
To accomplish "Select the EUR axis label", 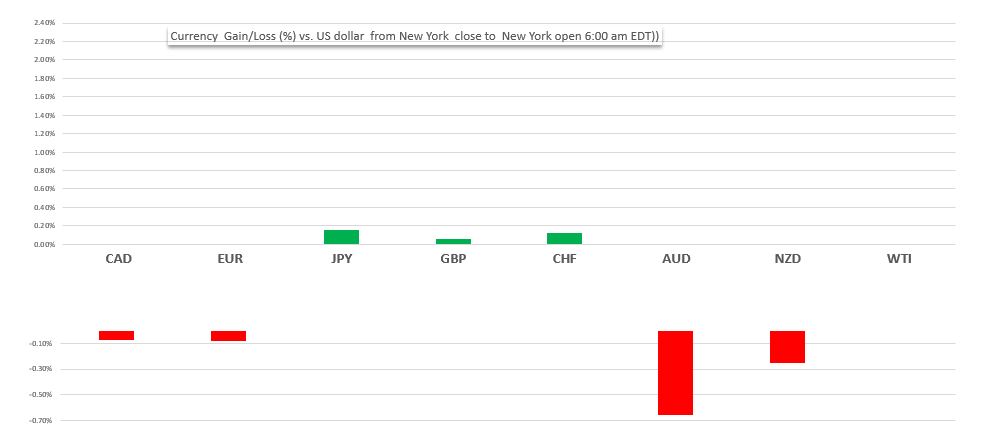I will [x=229, y=258].
